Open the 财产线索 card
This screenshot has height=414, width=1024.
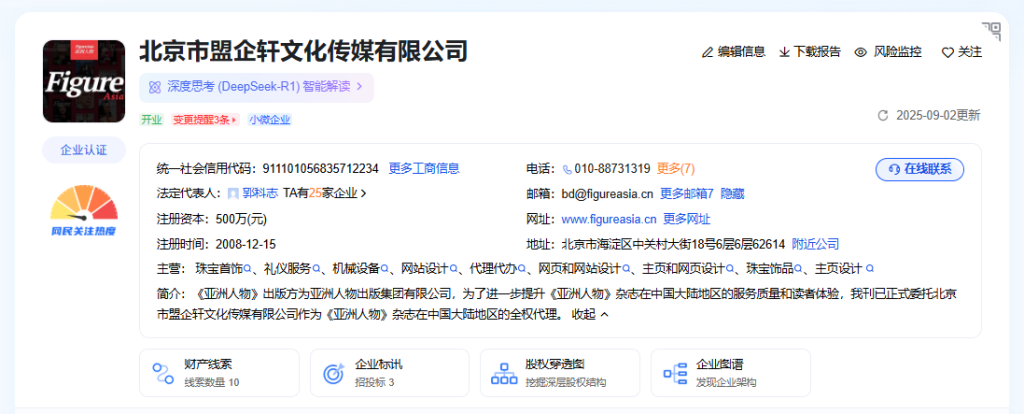[x=219, y=373]
